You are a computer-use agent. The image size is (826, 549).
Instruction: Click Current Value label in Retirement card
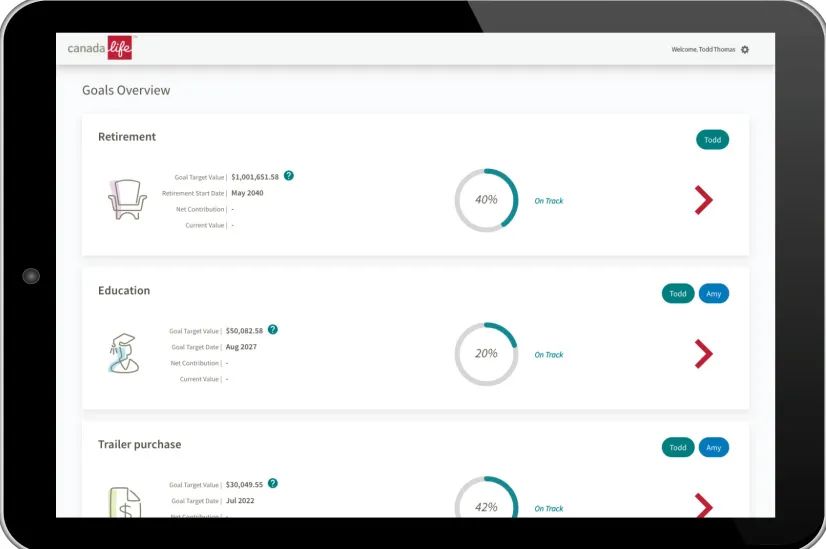tap(204, 225)
